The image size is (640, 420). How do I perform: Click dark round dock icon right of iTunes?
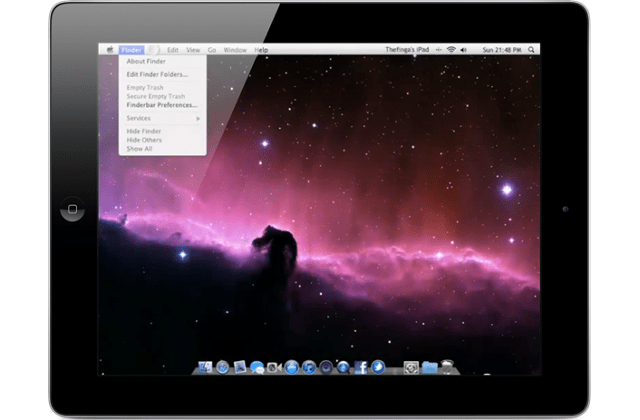click(x=326, y=367)
